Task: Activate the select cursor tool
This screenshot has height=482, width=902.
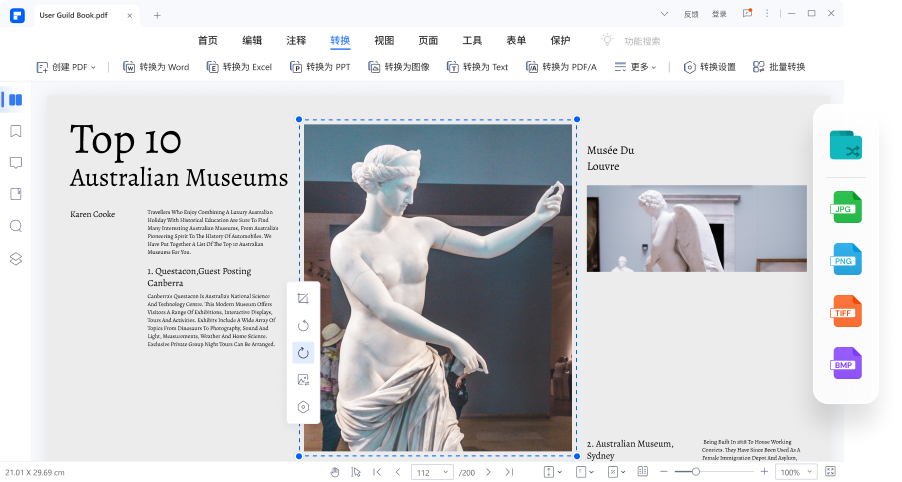Action: point(357,472)
